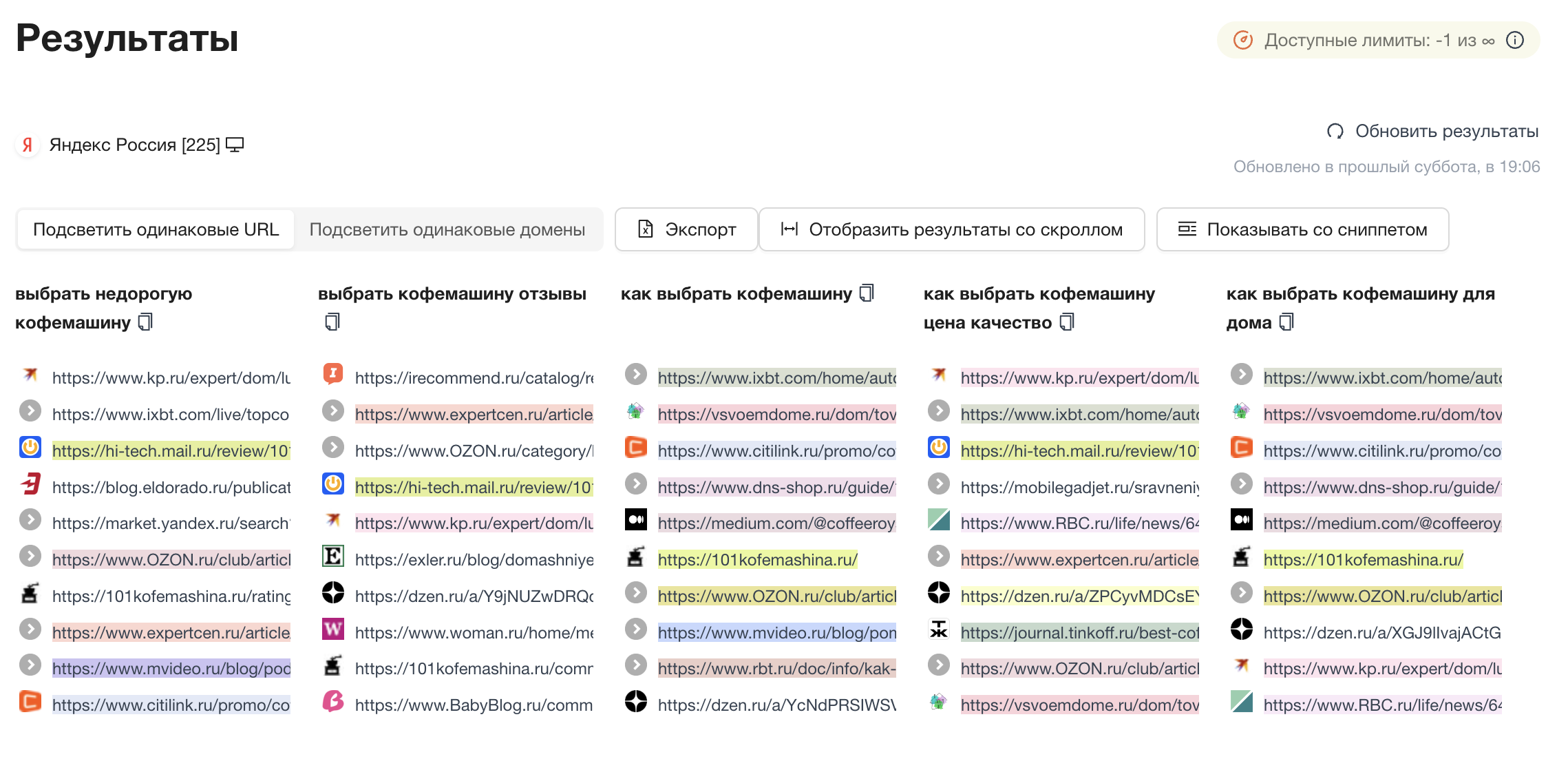
Task: Click the desktop monitor icon beside Яндекс Россия
Action: 235,145
